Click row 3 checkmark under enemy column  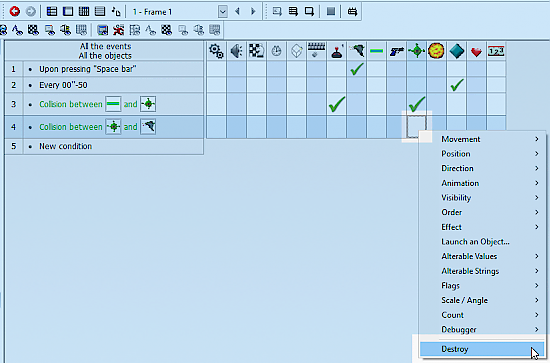point(417,104)
